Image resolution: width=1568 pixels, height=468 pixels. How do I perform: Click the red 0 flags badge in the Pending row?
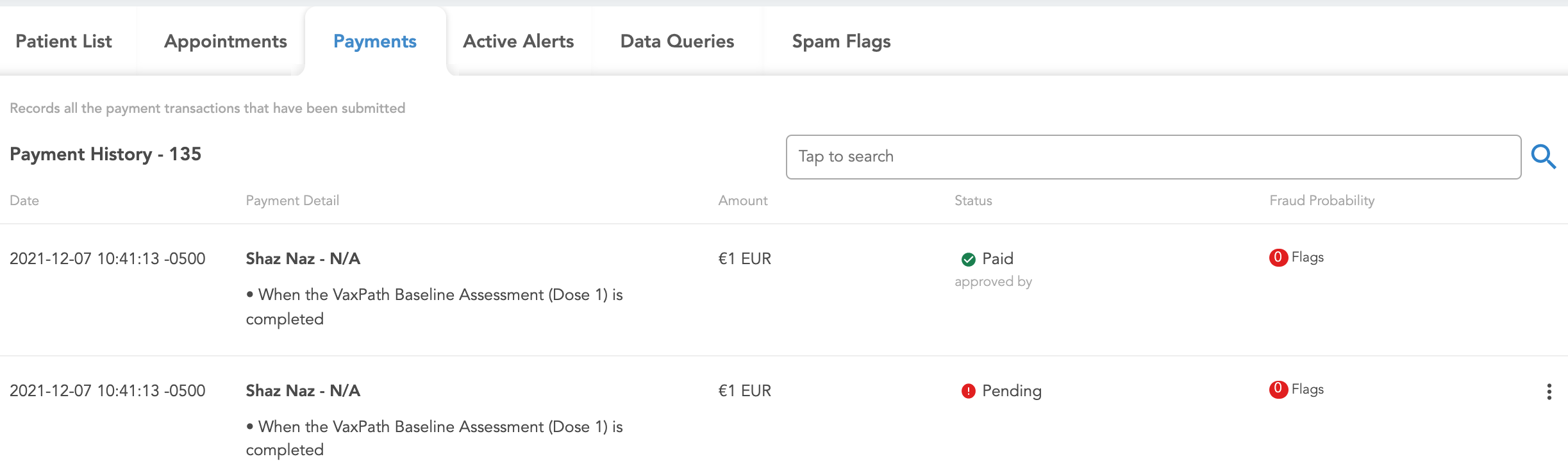click(1278, 389)
